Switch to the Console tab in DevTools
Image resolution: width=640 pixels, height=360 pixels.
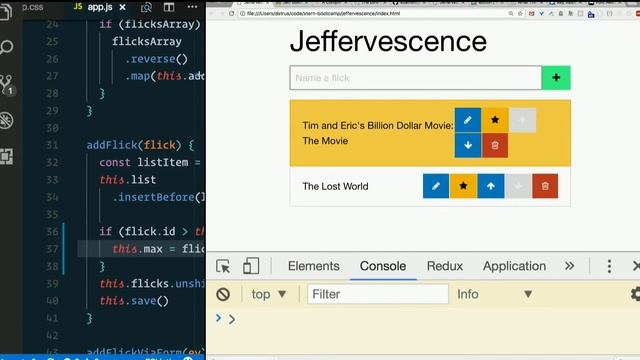(383, 266)
